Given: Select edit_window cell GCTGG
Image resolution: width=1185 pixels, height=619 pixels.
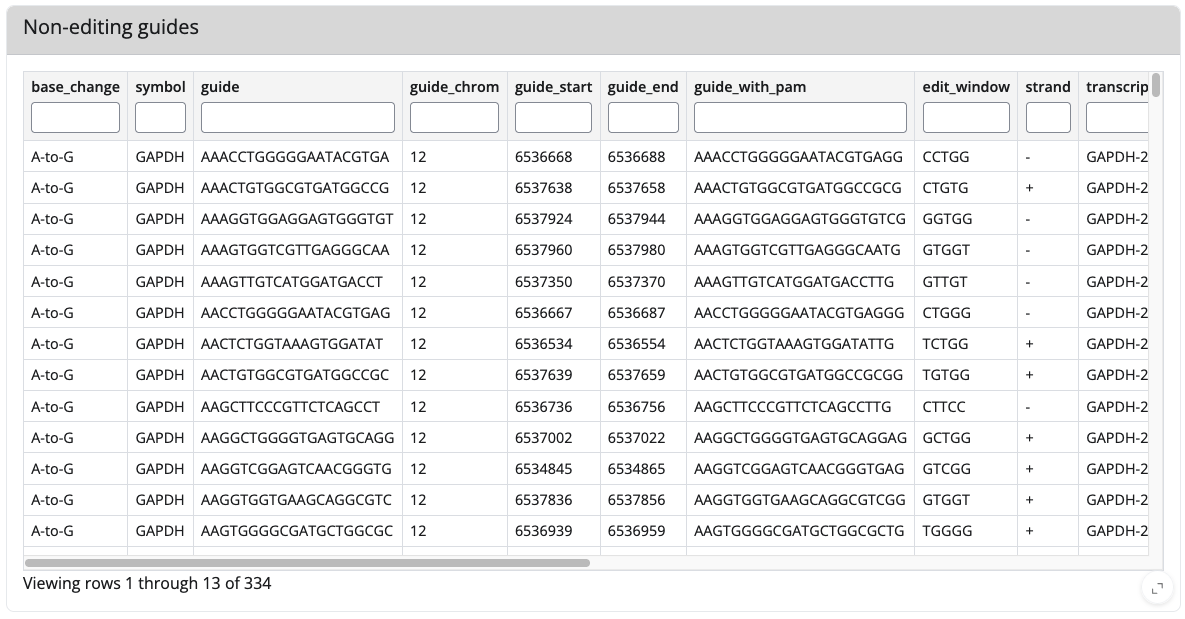Looking at the screenshot, I should [947, 438].
